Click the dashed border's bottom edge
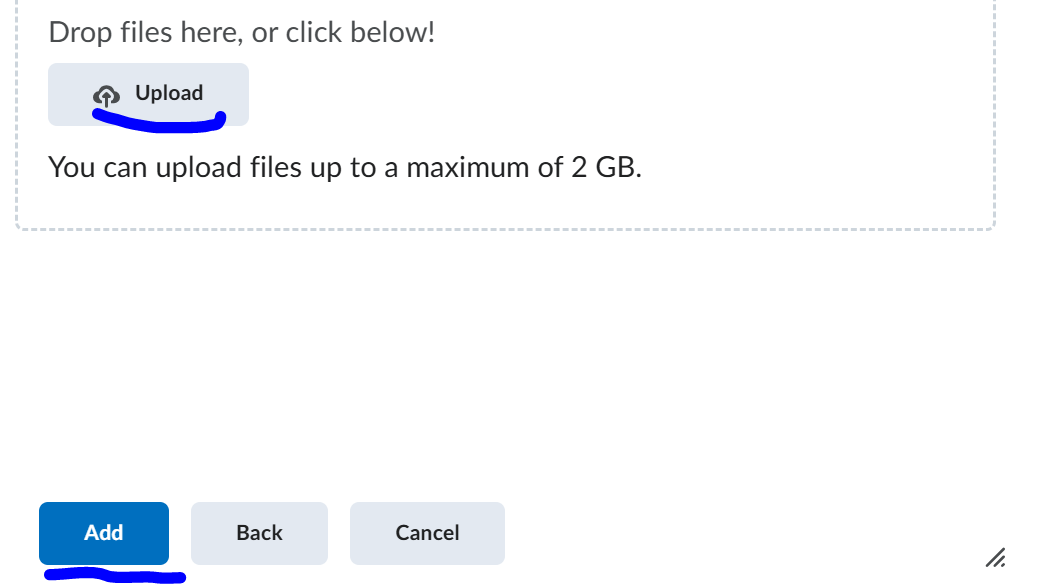1041x587 pixels. point(505,229)
